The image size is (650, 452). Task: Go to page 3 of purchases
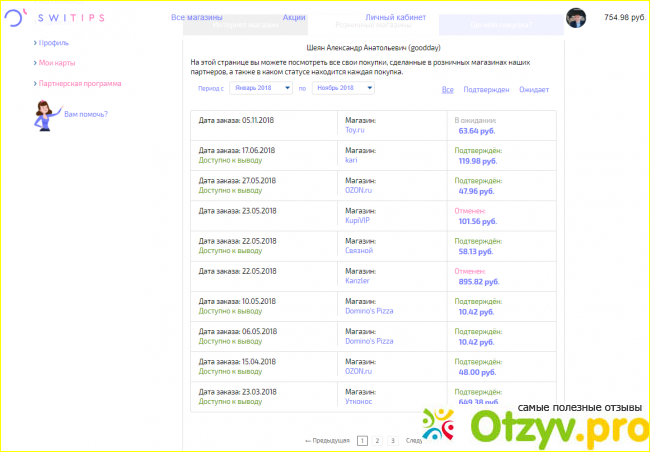tap(393, 440)
